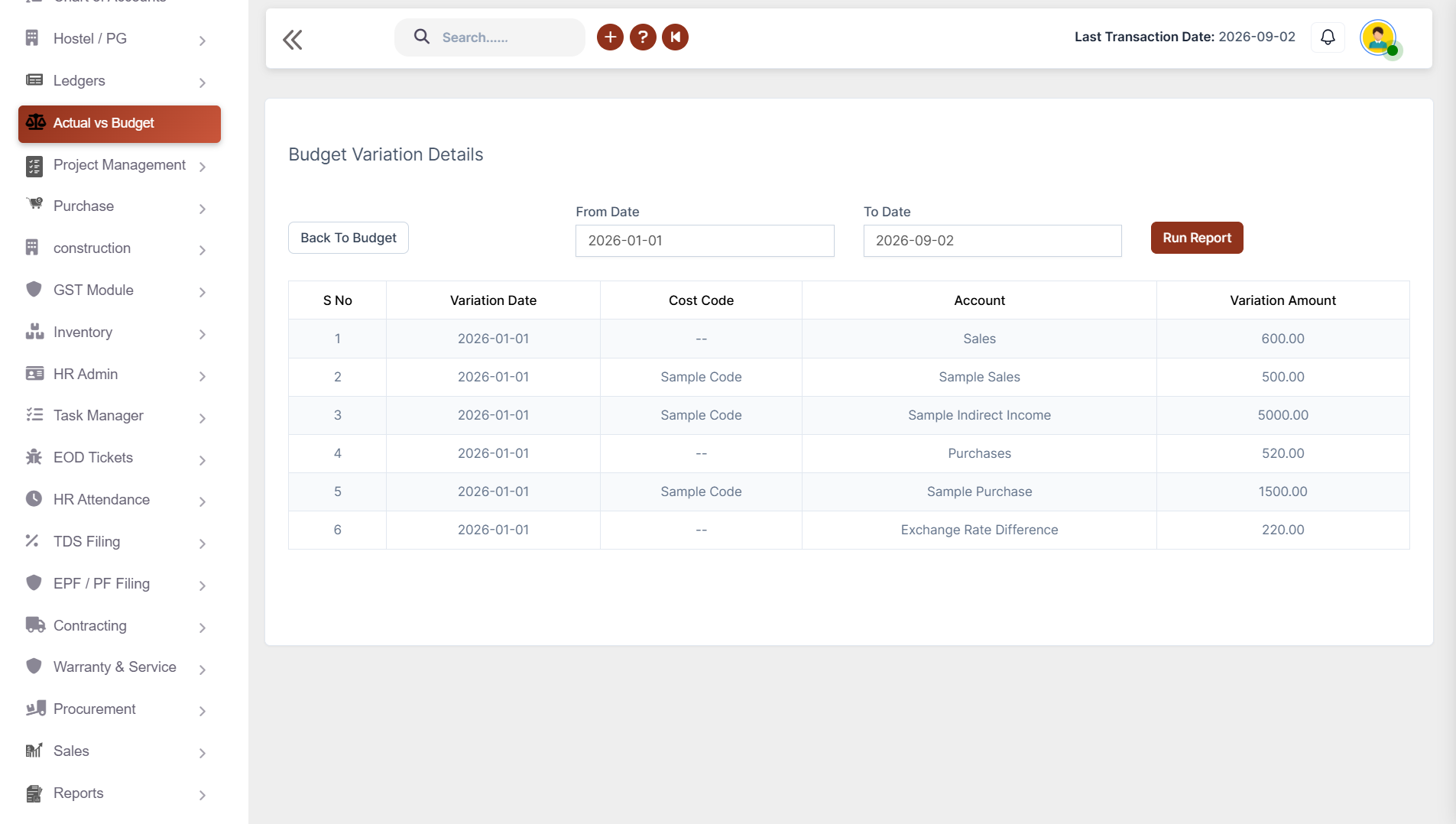
Task: Click the EOD Tickets bug icon
Action: (x=34, y=457)
